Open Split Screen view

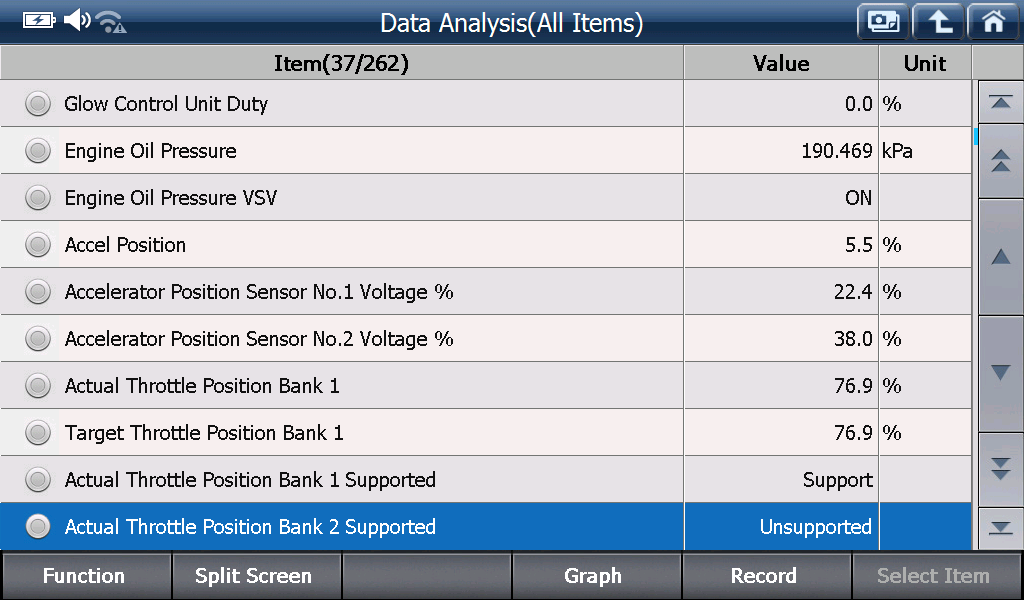point(255,576)
